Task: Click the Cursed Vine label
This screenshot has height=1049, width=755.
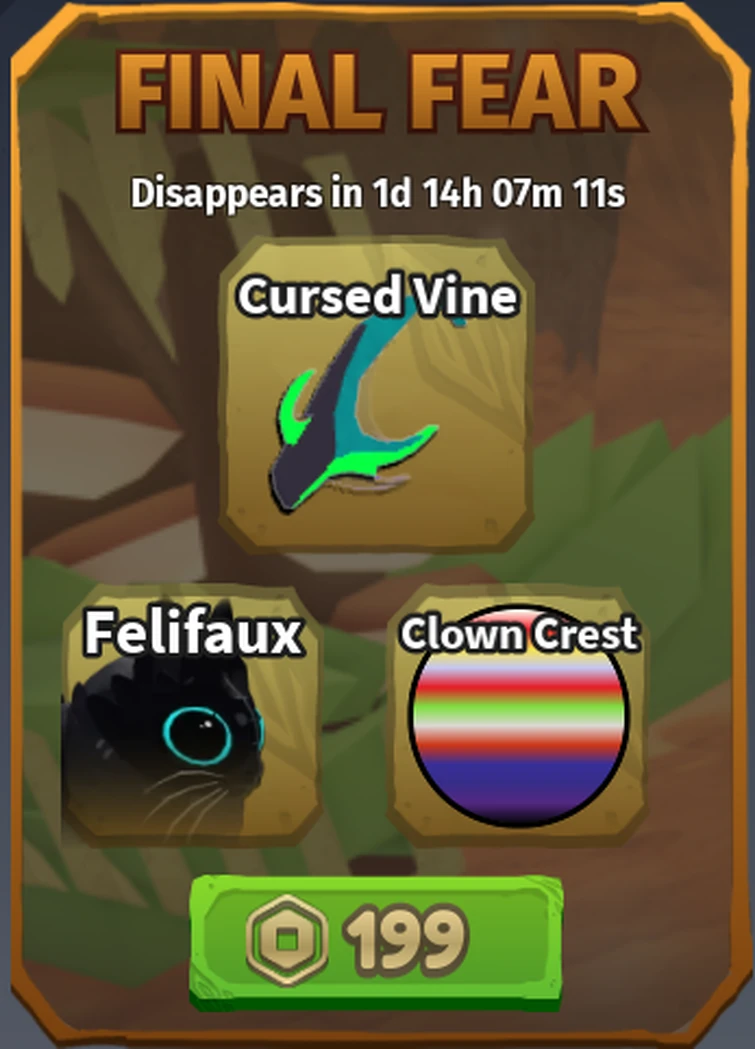Action: click(x=378, y=296)
